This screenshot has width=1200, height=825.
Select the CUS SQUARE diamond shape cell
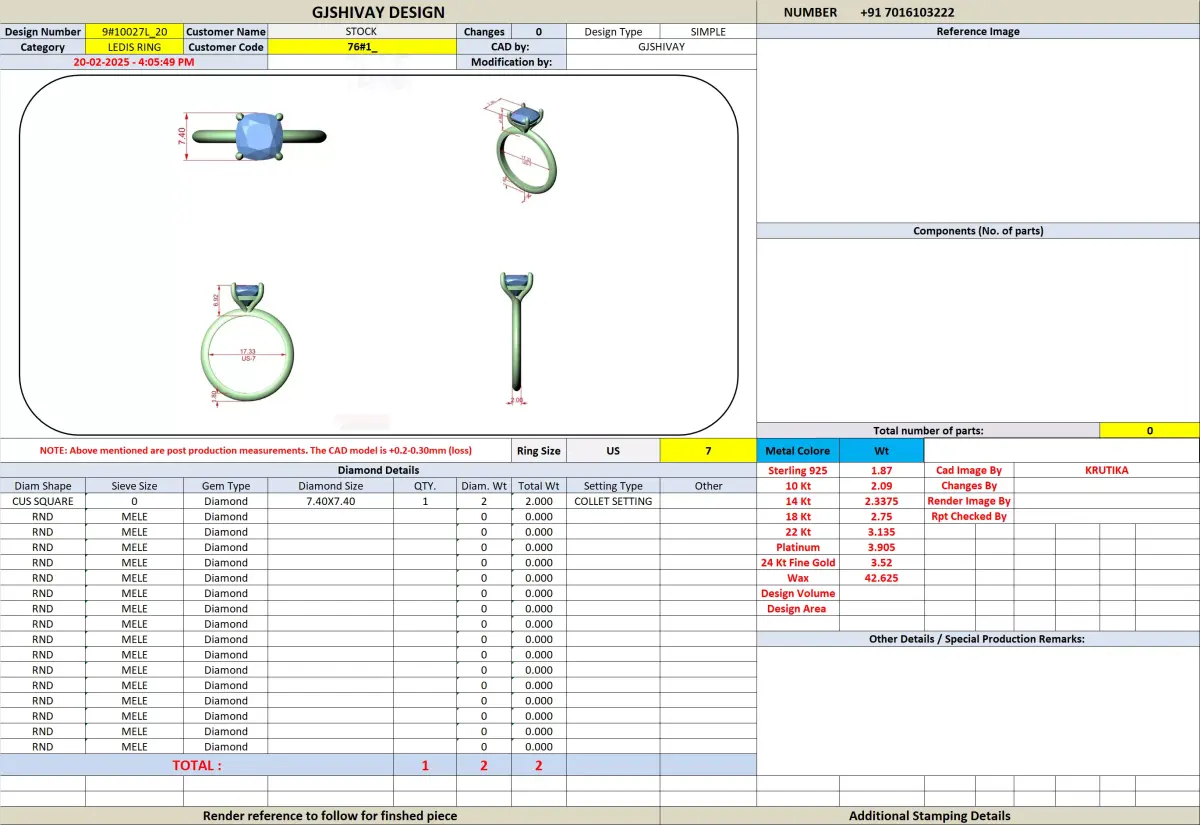coord(42,501)
